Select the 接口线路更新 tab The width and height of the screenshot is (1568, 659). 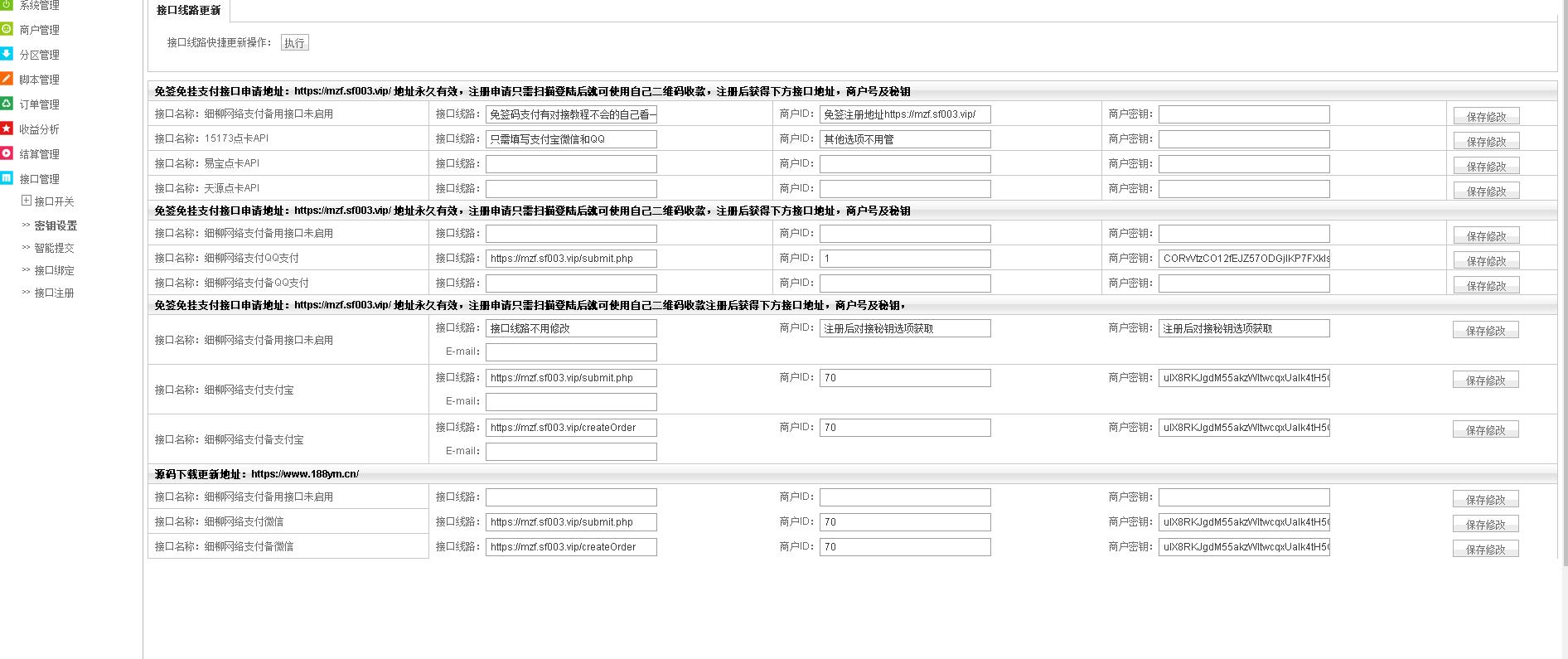pyautogui.click(x=189, y=11)
